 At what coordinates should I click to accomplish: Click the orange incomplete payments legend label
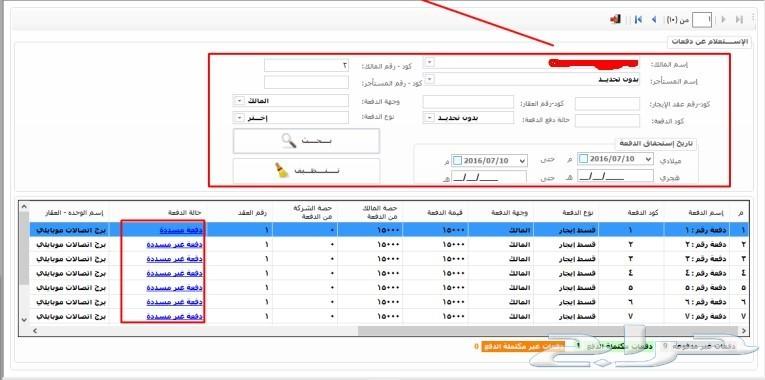tap(523, 346)
